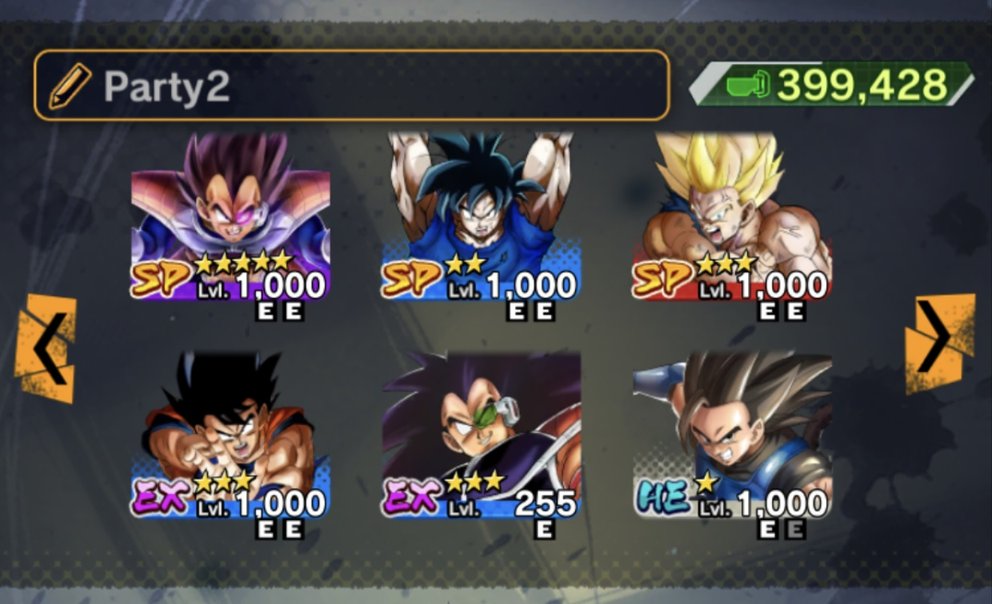Tap the SP rarity badge on Vegeta card

pyautogui.click(x=160, y=278)
